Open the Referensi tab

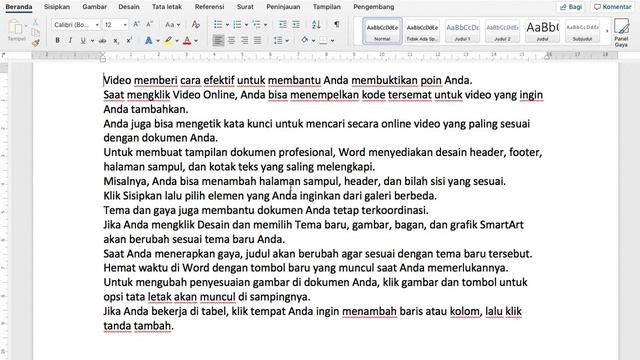(x=209, y=7)
